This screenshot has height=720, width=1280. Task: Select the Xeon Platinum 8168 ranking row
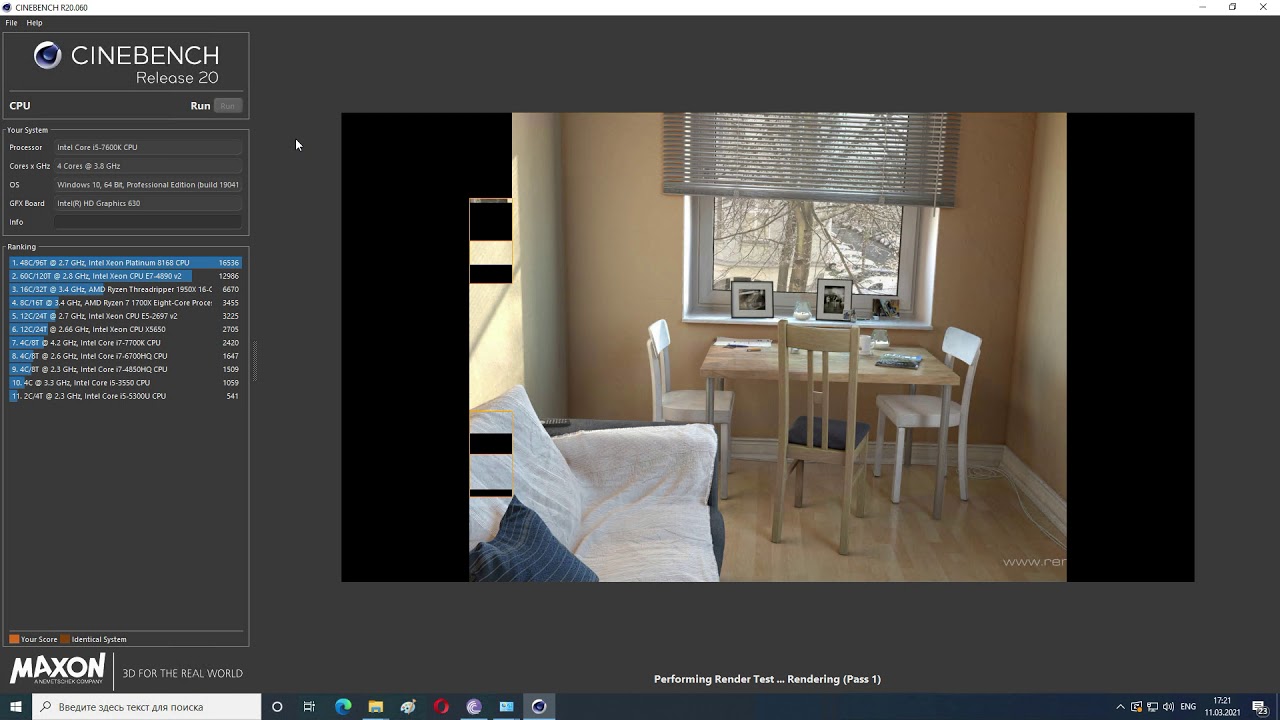125,263
